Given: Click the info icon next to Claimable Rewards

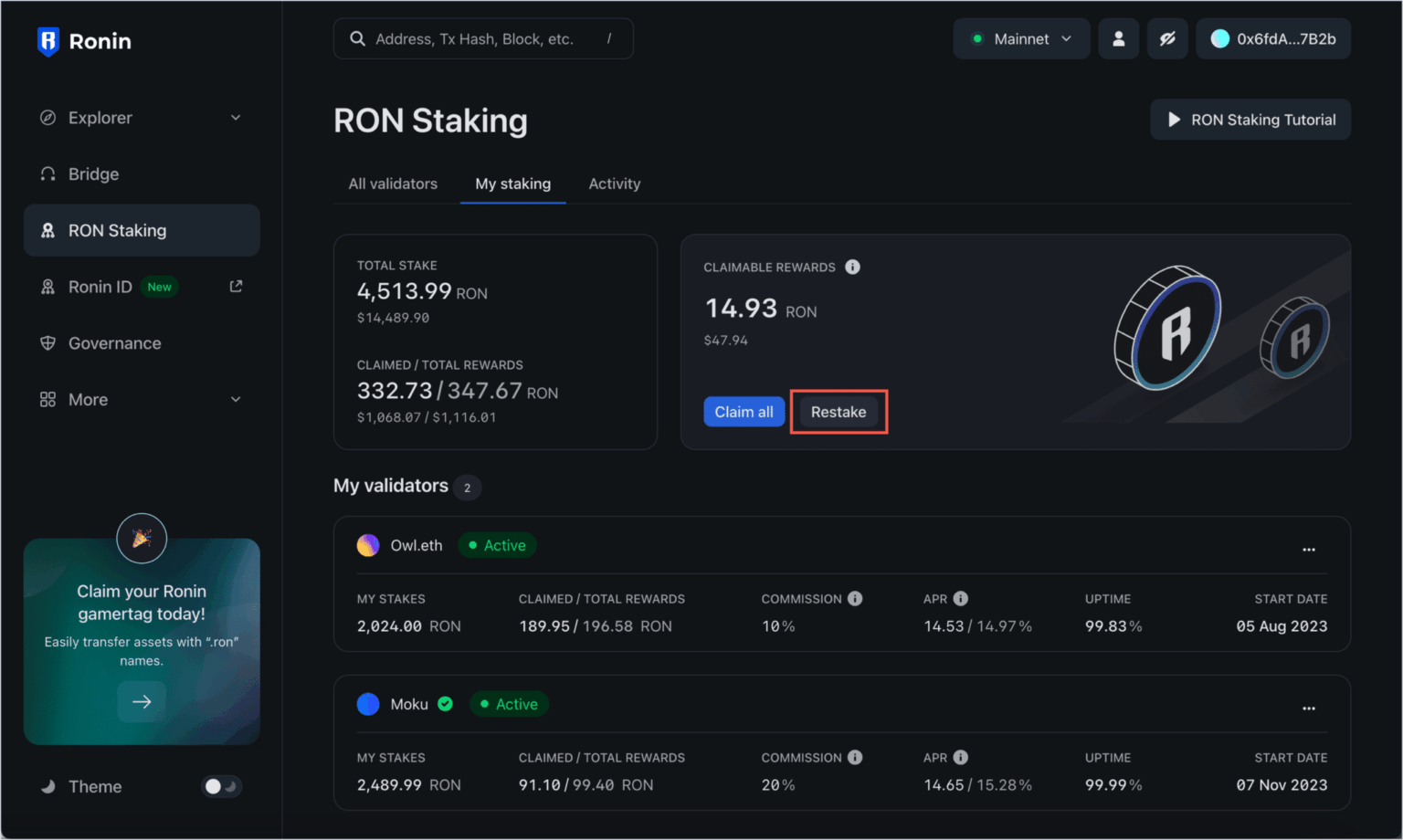Looking at the screenshot, I should click(x=853, y=267).
